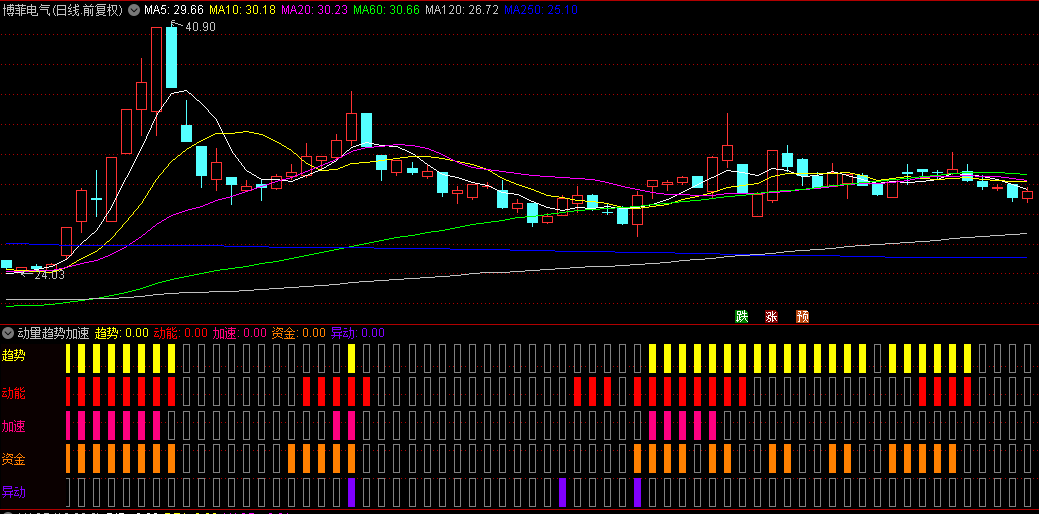Click the orange 资金: 0.00 header value
This screenshot has width=1039, height=514.
click(299, 333)
